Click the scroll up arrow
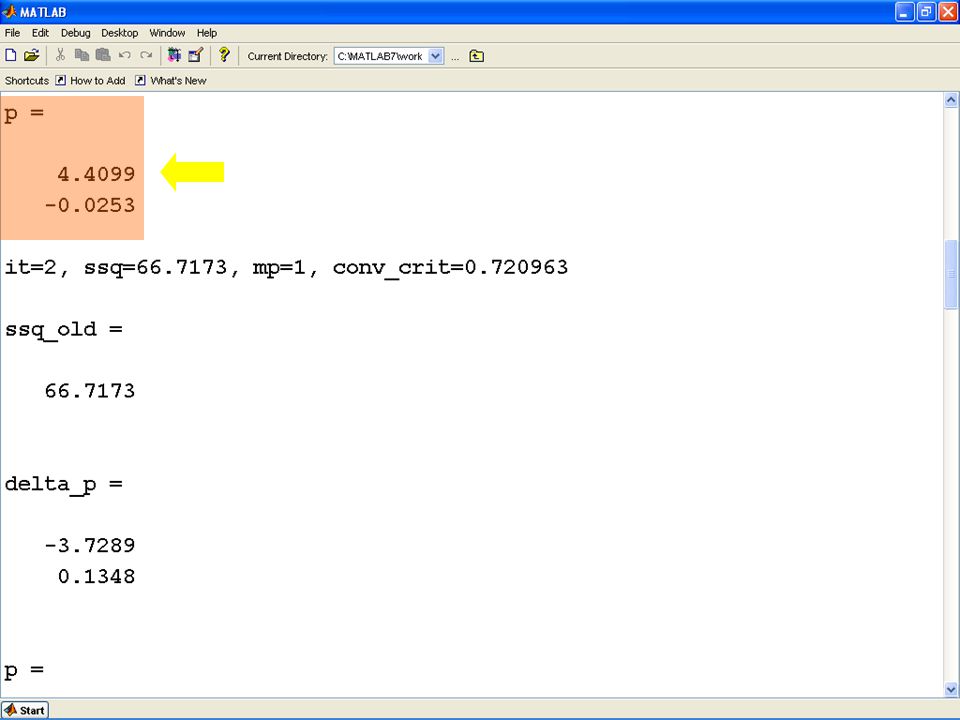 click(951, 100)
